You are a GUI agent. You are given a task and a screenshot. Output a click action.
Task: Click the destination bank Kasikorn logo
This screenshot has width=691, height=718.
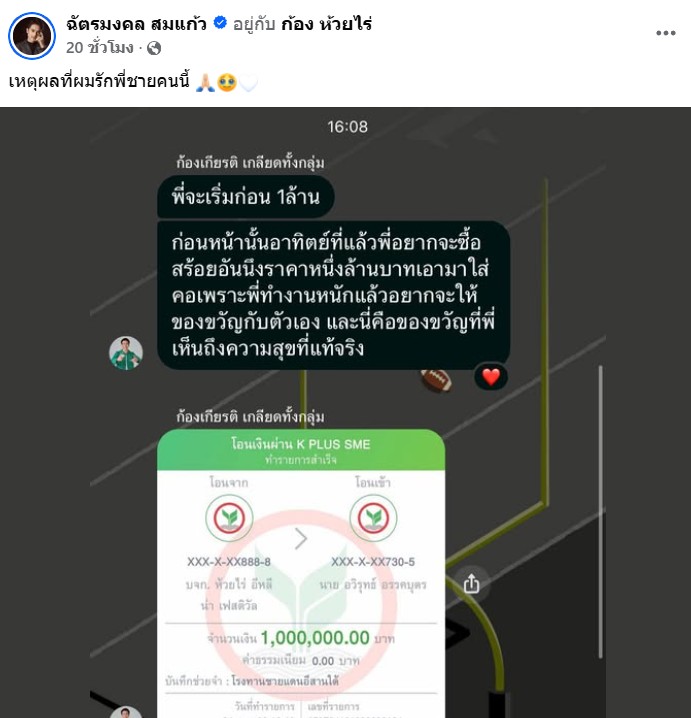click(373, 518)
